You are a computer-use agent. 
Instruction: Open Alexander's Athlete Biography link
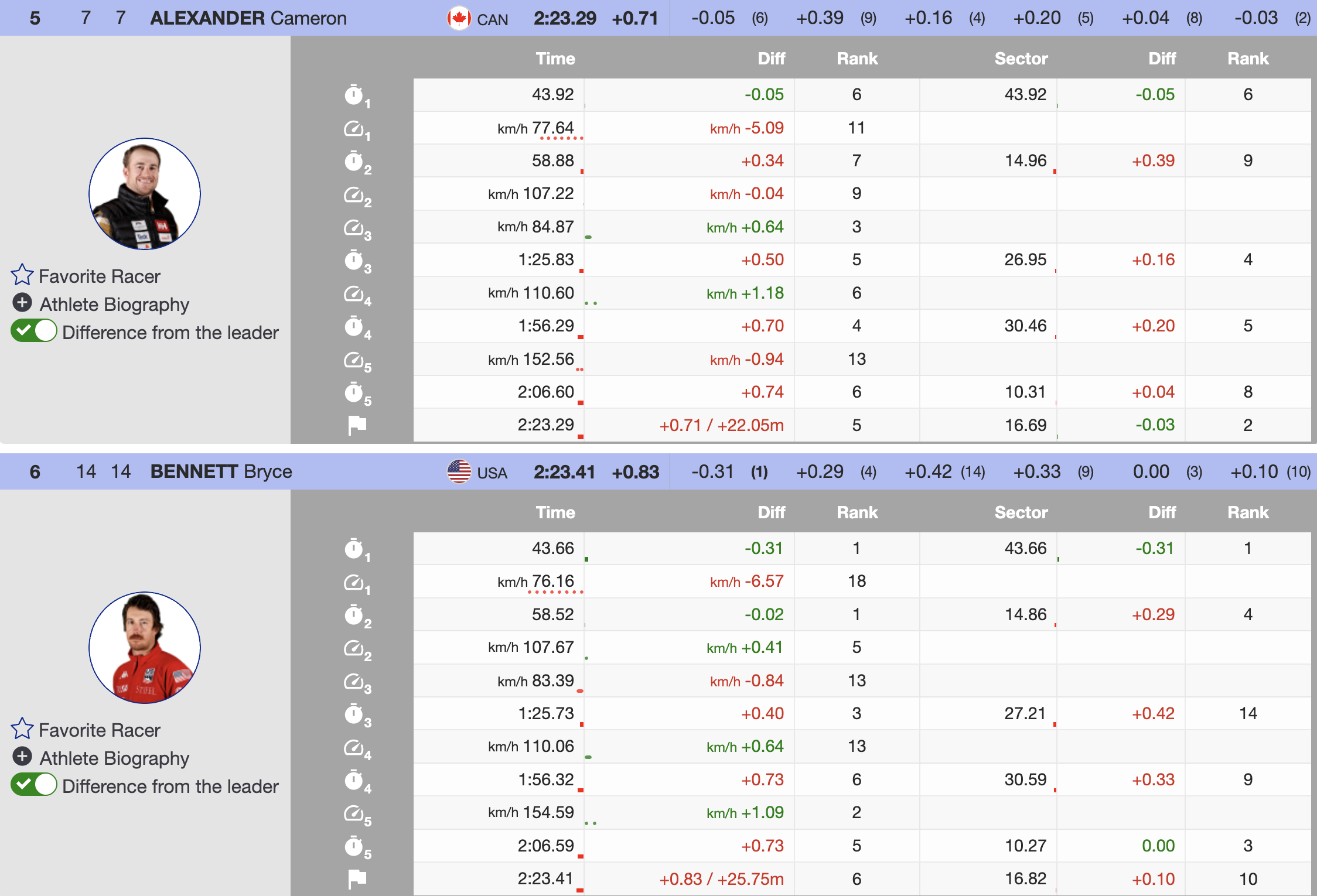click(x=114, y=304)
